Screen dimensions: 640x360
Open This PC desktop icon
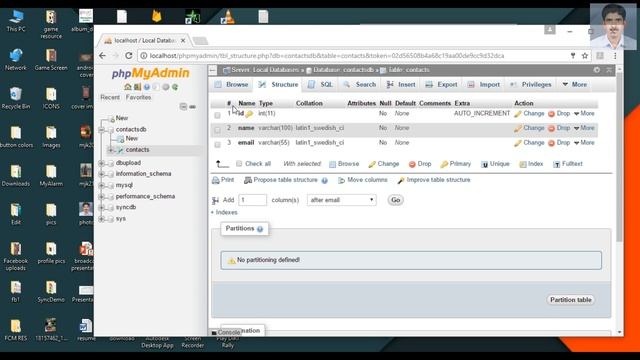[x=16, y=21]
